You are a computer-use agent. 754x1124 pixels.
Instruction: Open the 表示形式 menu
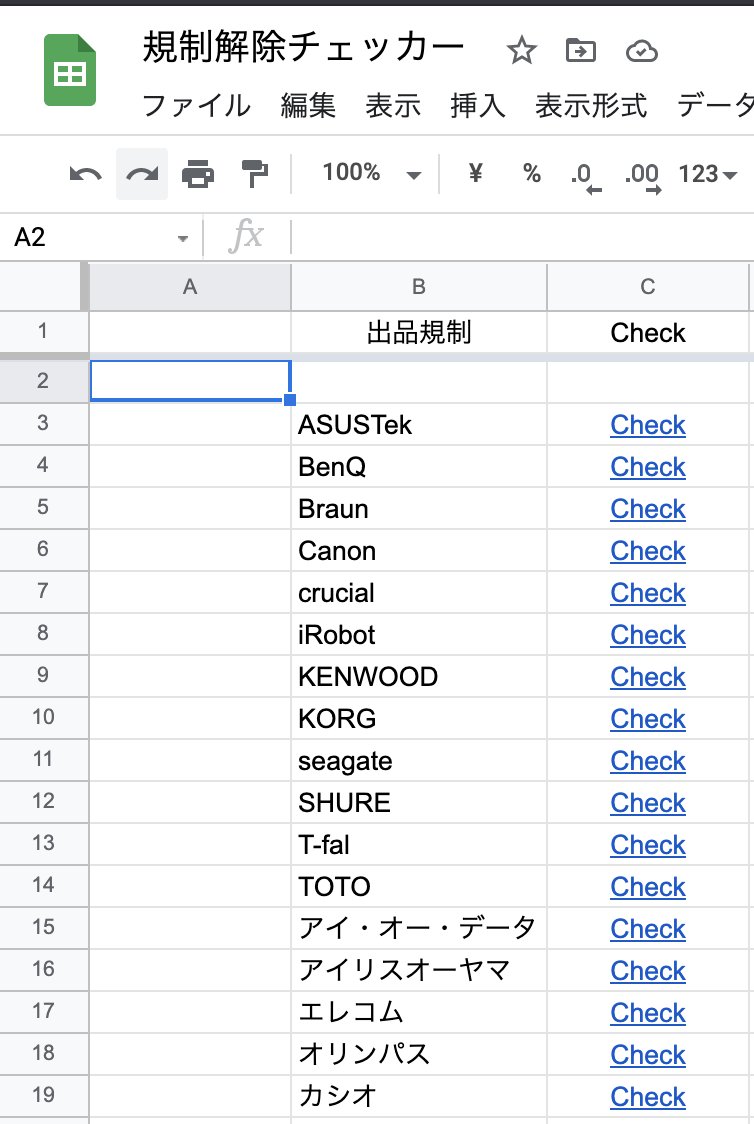pos(591,105)
